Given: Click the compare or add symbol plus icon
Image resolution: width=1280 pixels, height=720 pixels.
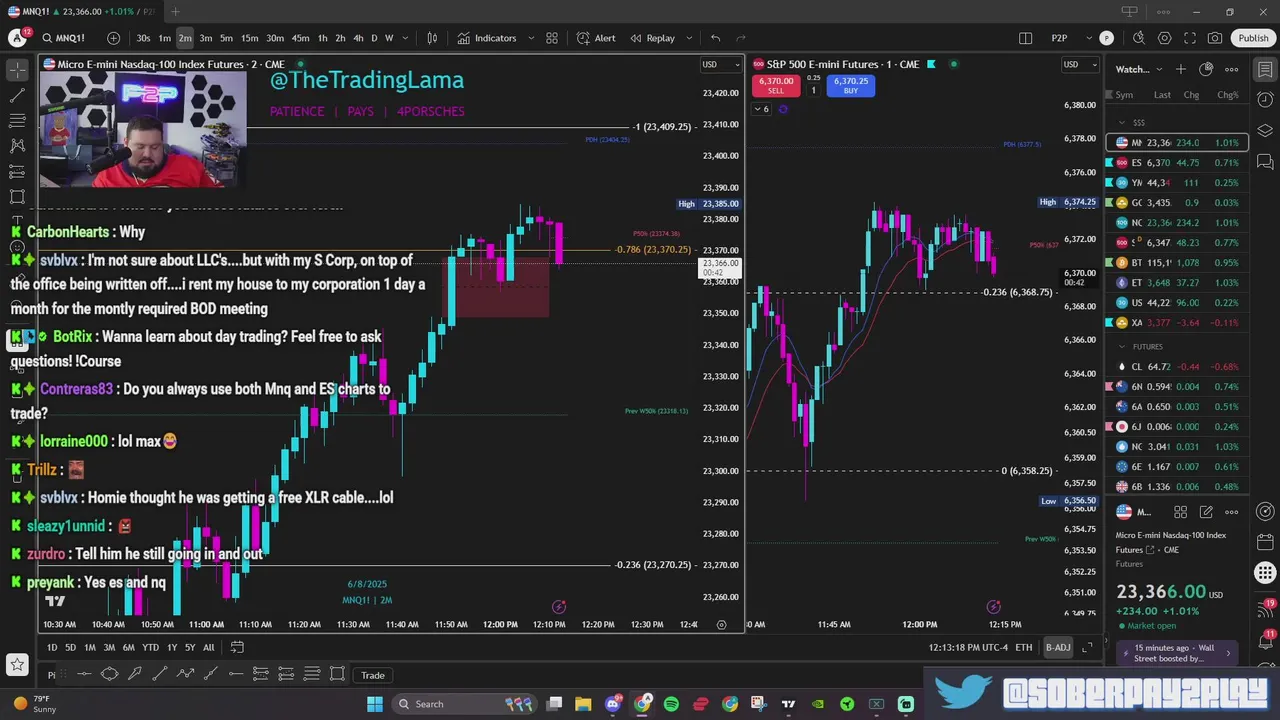Looking at the screenshot, I should 113,38.
